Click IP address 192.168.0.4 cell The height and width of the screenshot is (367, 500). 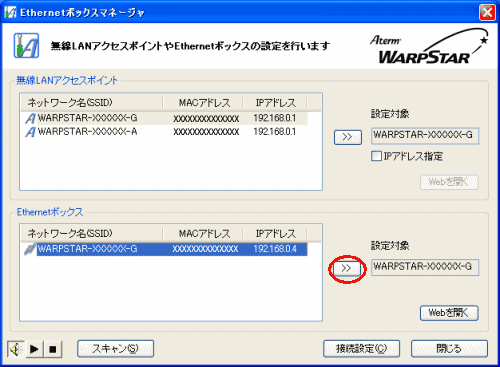[x=275, y=249]
